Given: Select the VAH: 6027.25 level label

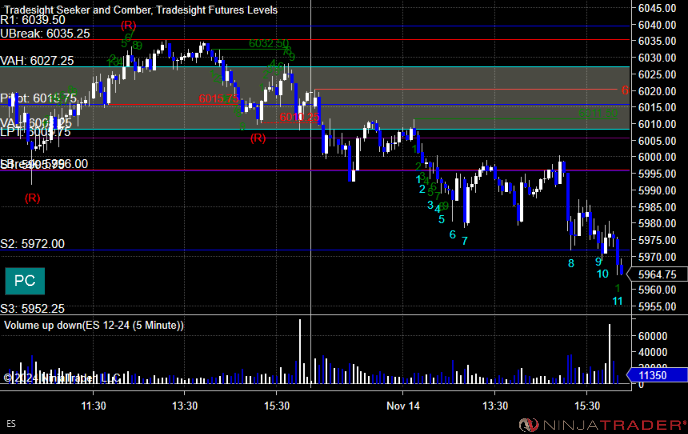Looking at the screenshot, I should [37, 61].
